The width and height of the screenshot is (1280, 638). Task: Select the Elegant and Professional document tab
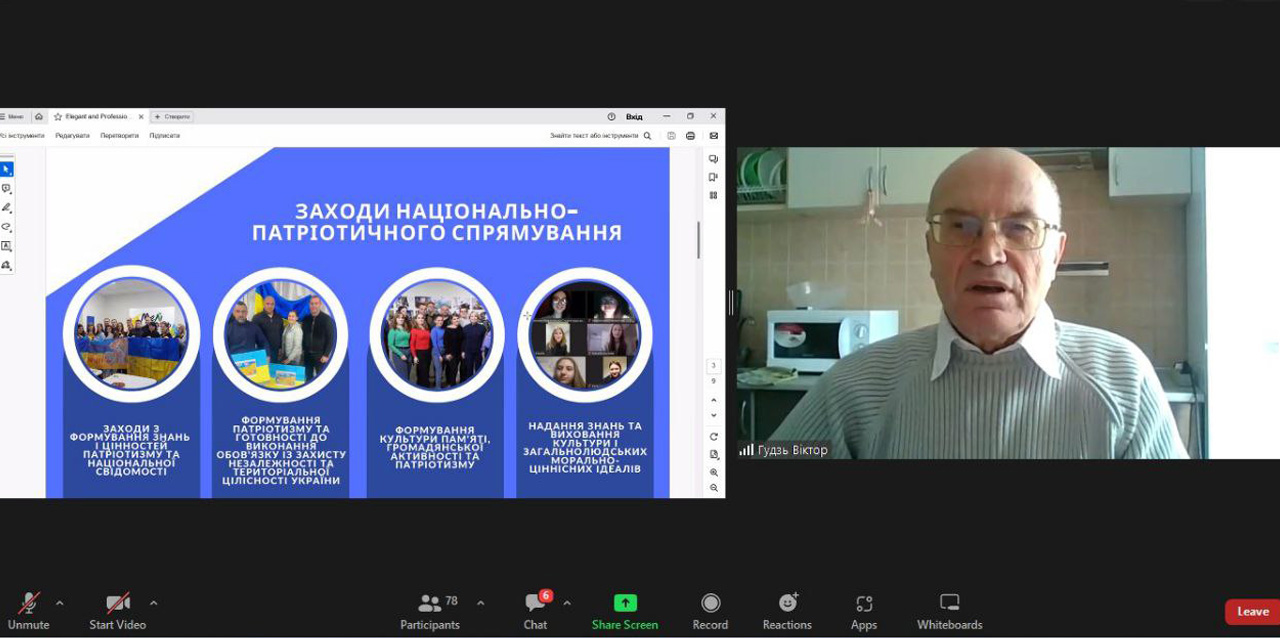[x=97, y=116]
